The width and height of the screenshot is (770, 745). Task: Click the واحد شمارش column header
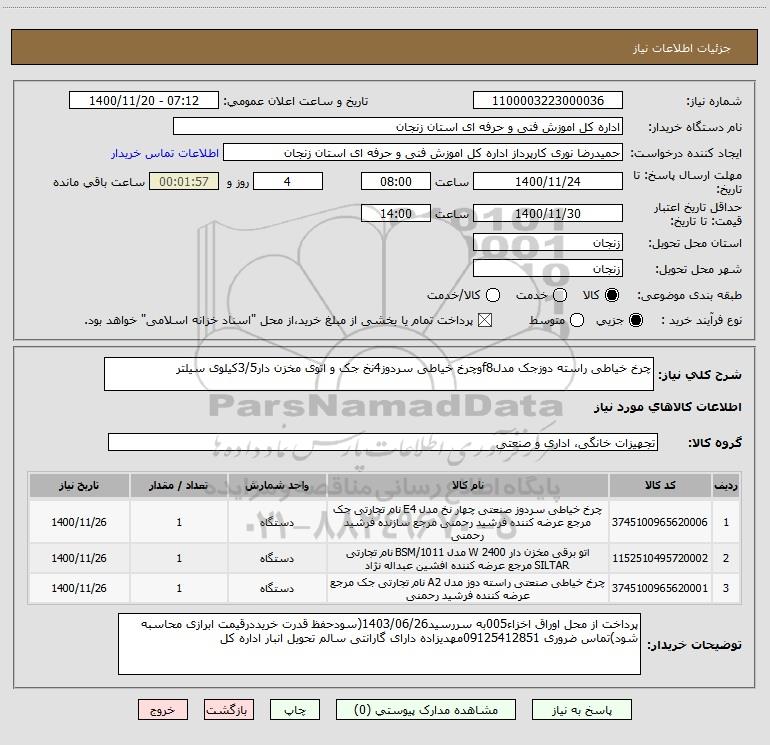point(277,485)
